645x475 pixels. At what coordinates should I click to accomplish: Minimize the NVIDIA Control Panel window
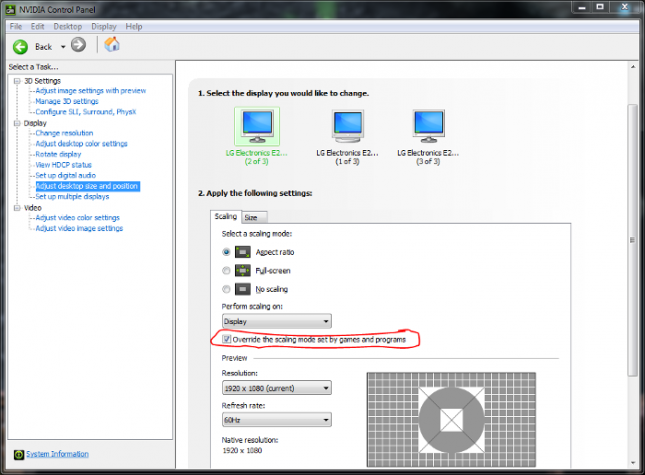click(x=582, y=7)
